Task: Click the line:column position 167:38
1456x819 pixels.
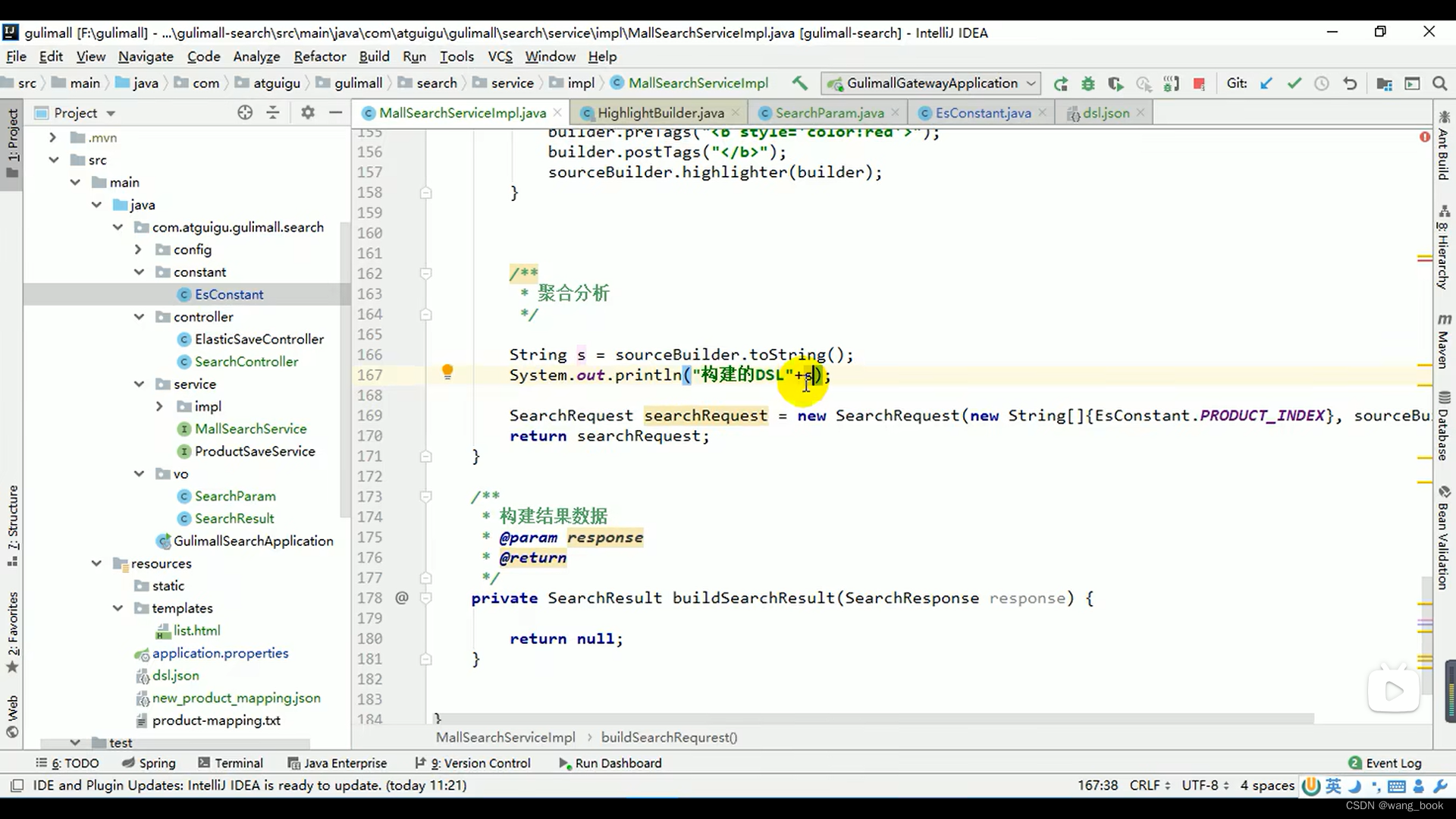Action: (x=1097, y=786)
